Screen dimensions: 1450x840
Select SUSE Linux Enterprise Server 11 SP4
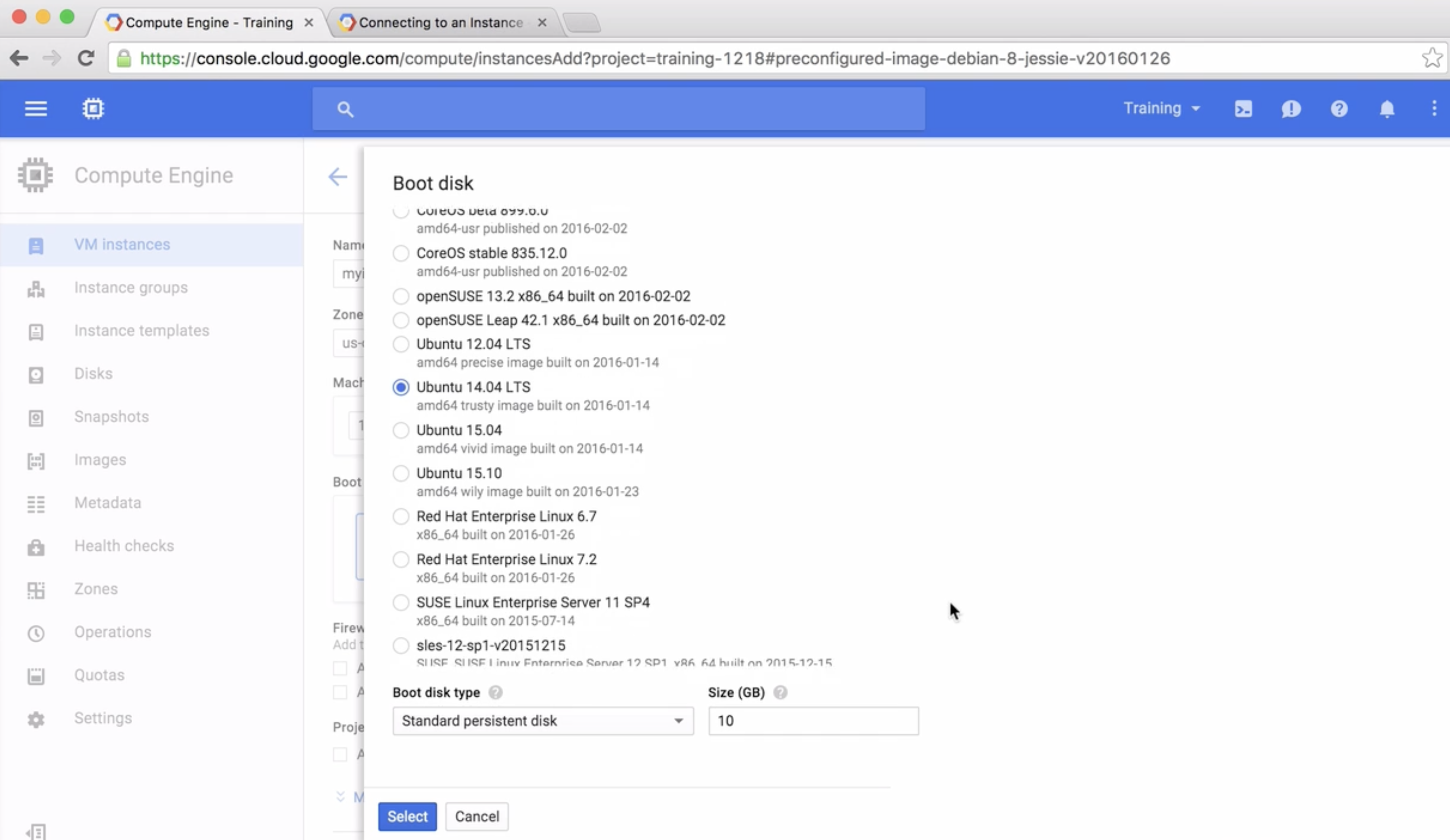point(401,602)
